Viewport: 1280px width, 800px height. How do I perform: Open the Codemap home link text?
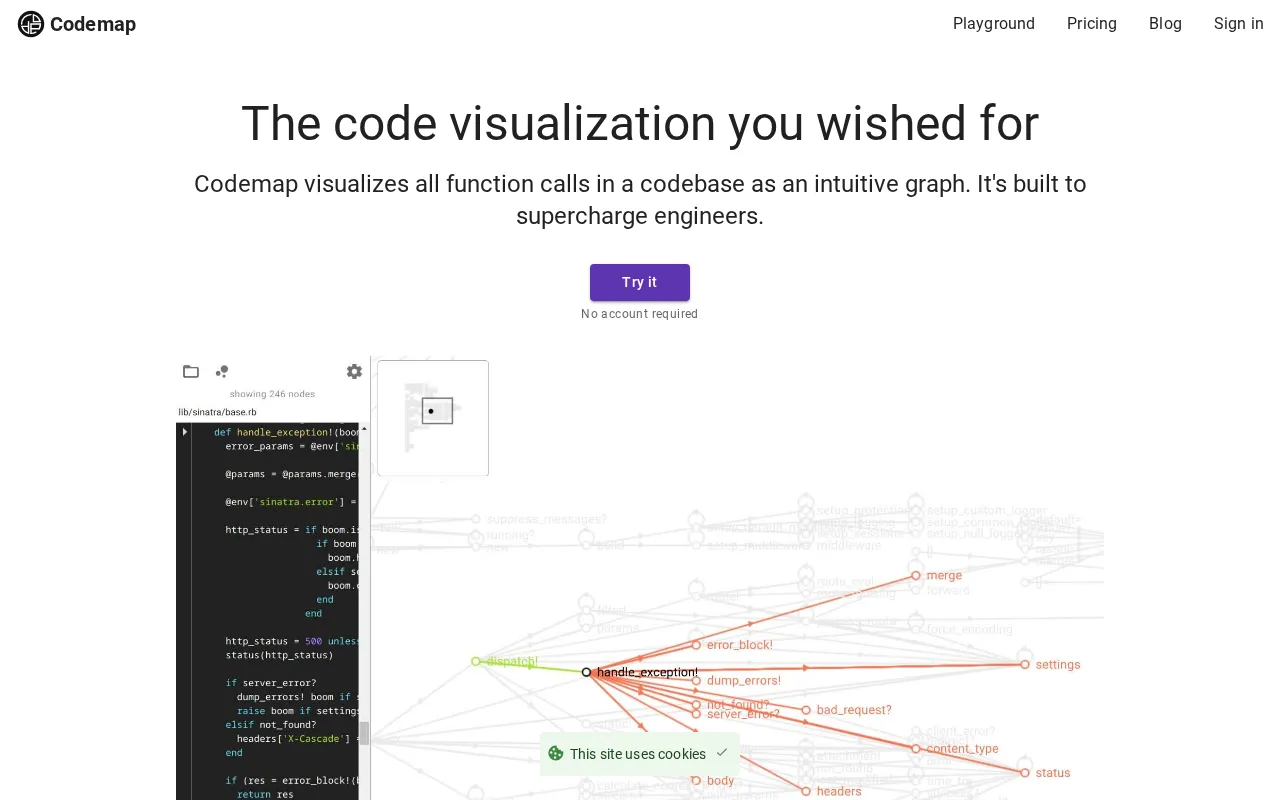(x=93, y=24)
